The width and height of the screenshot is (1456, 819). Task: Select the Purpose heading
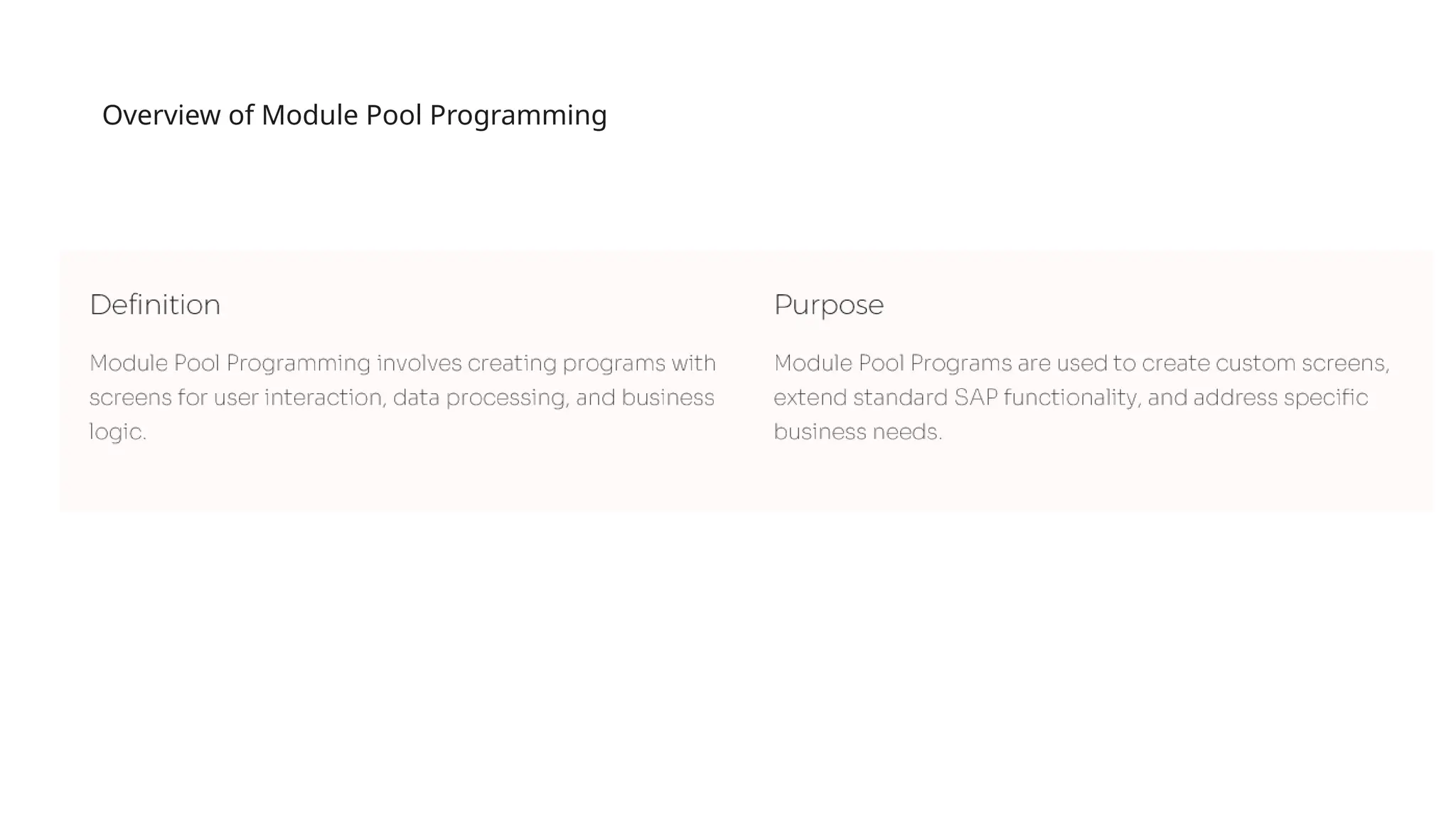pyautogui.click(x=828, y=306)
